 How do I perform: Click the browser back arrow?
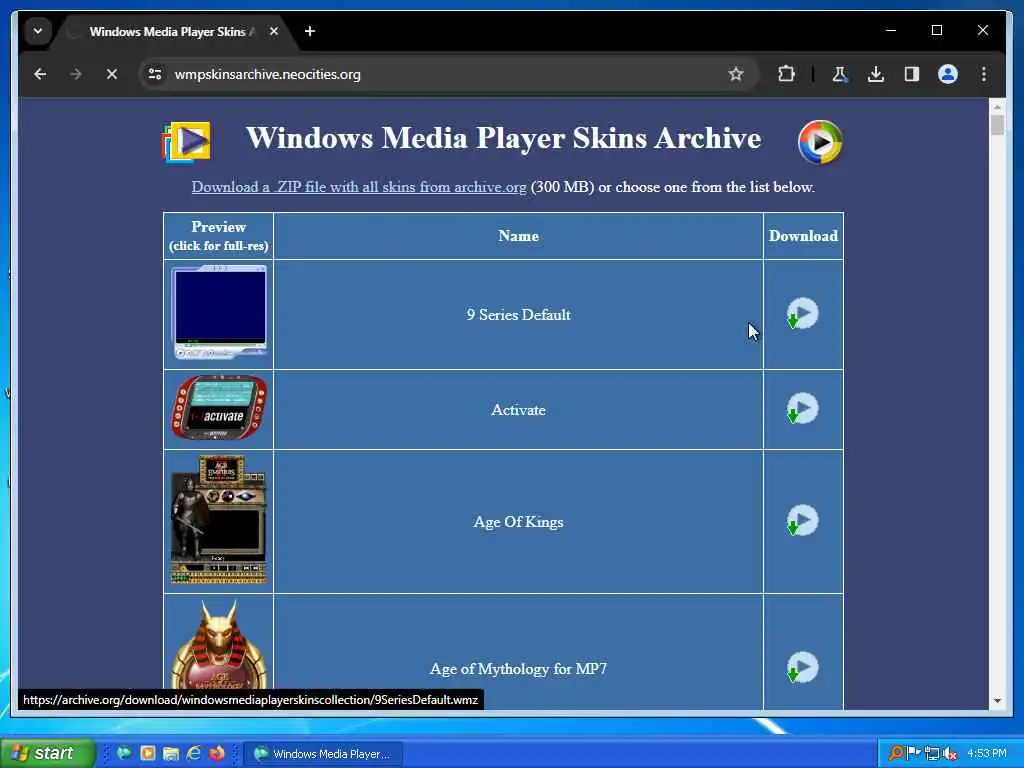click(40, 74)
